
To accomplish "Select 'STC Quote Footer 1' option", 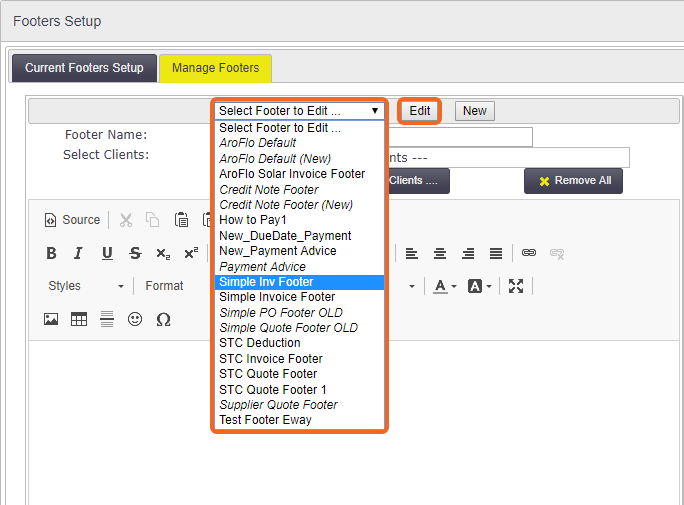I will 299,389.
